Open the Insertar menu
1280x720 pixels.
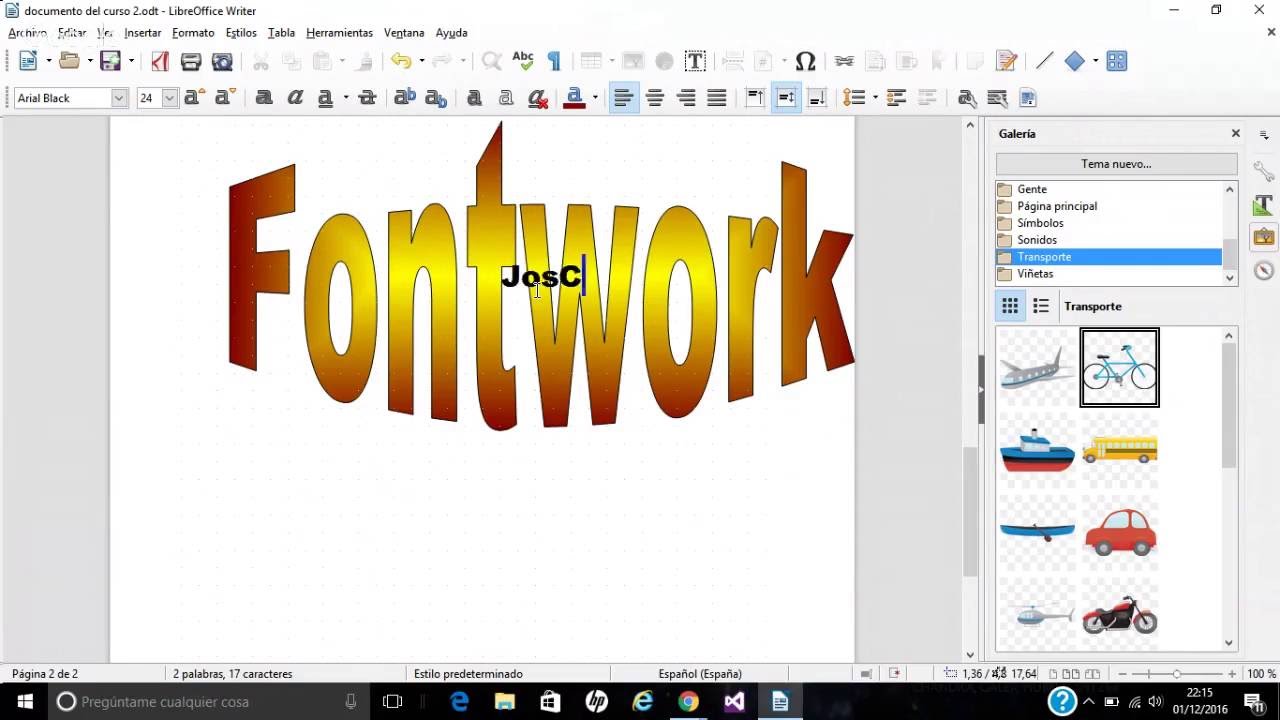(143, 33)
